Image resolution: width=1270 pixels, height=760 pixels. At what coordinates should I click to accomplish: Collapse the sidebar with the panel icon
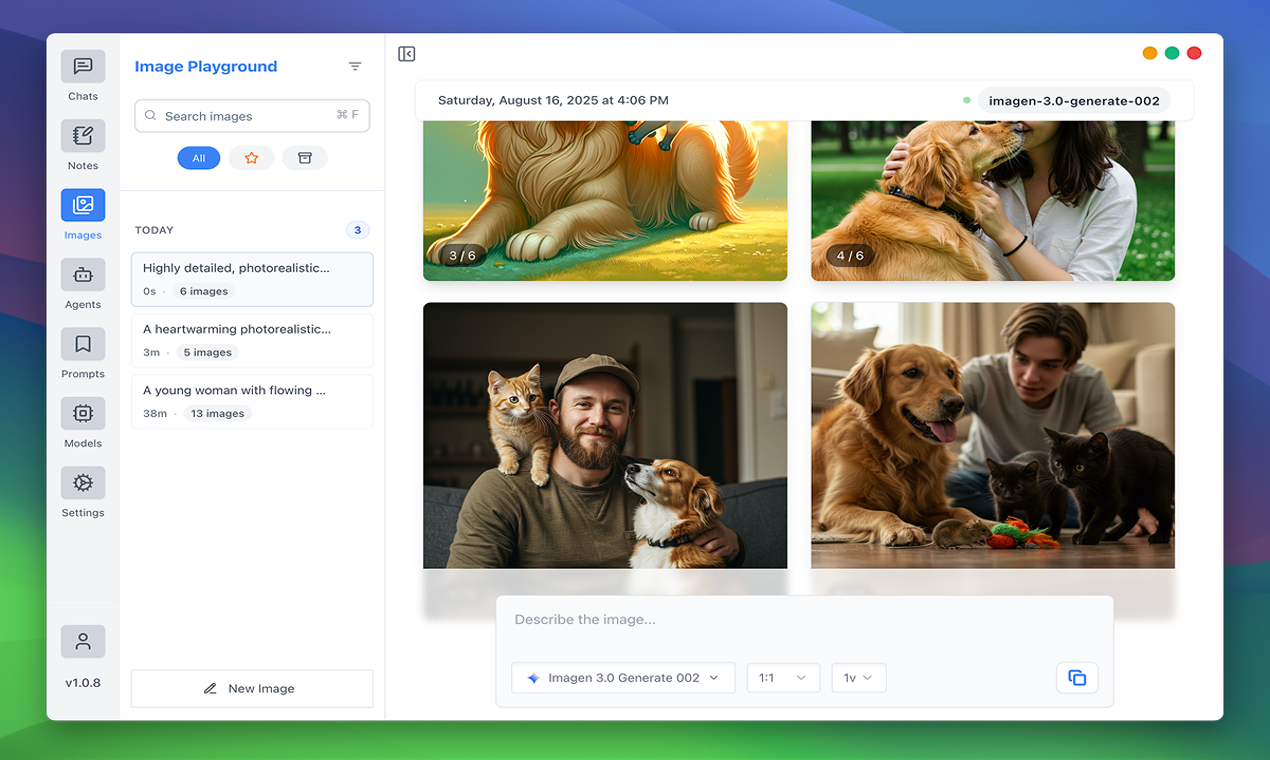click(x=406, y=53)
